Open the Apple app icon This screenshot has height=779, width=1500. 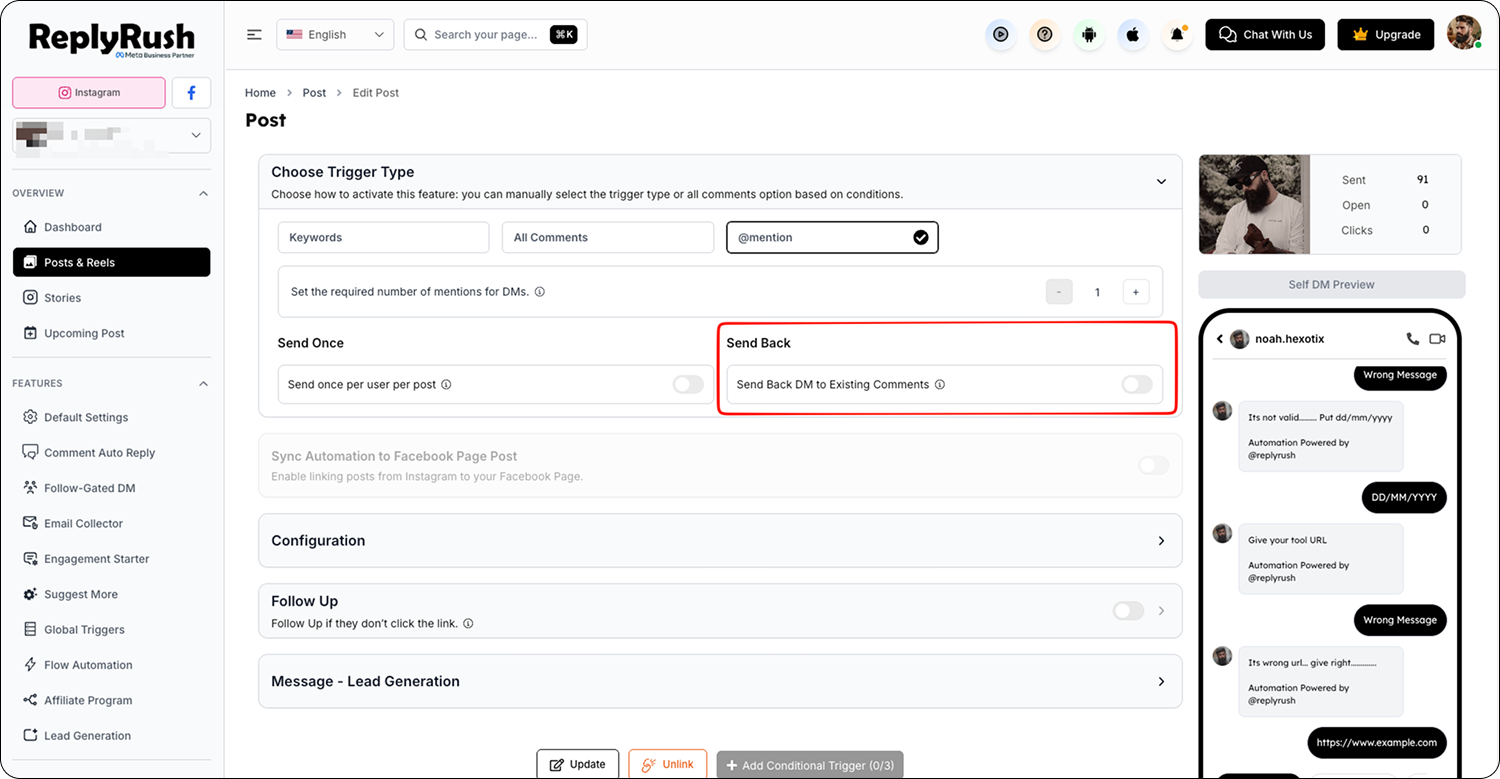coord(1133,35)
